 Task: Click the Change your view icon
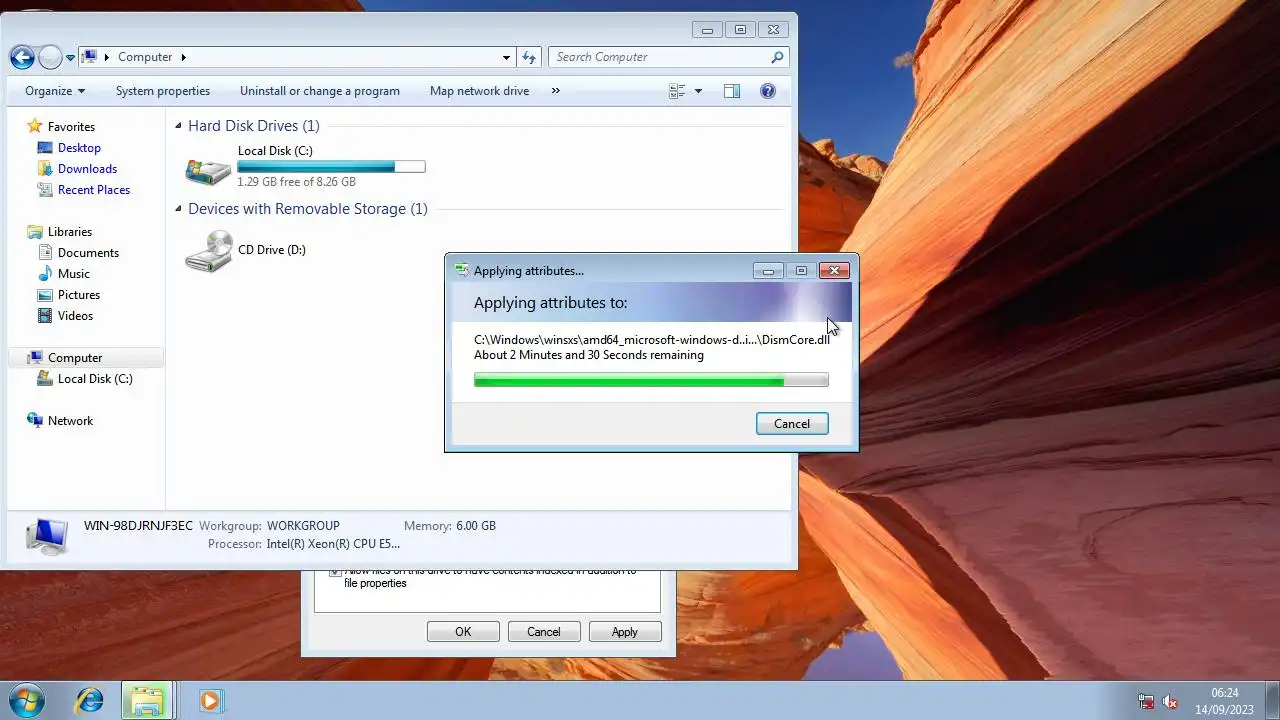tap(677, 91)
